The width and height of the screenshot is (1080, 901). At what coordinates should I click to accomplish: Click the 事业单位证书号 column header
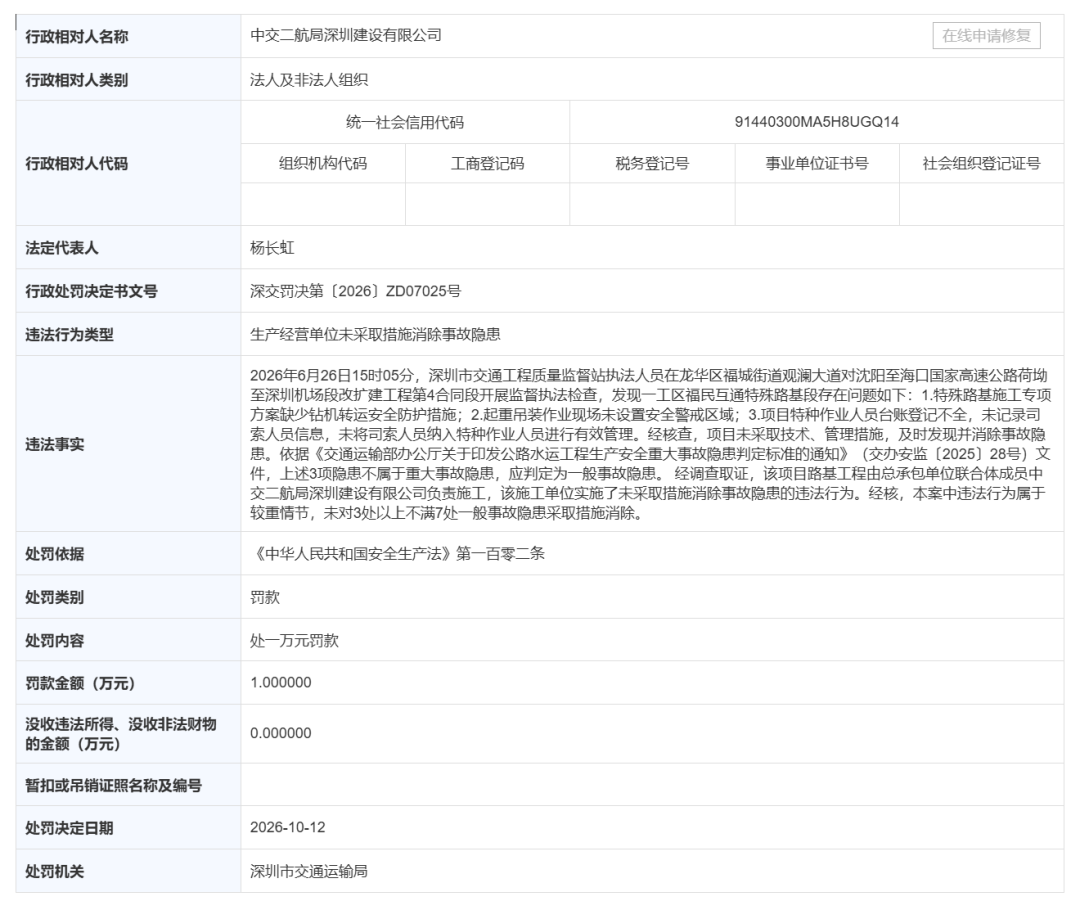[817, 163]
